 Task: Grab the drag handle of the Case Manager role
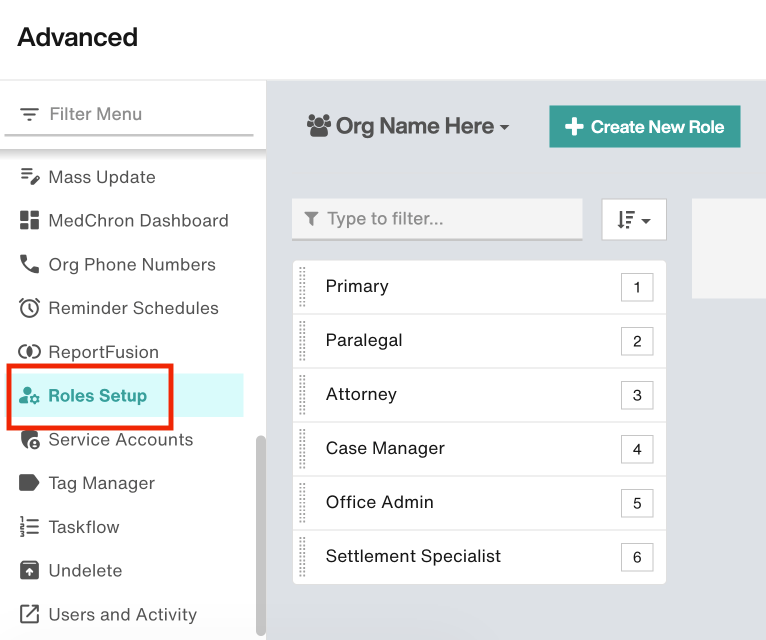click(302, 449)
